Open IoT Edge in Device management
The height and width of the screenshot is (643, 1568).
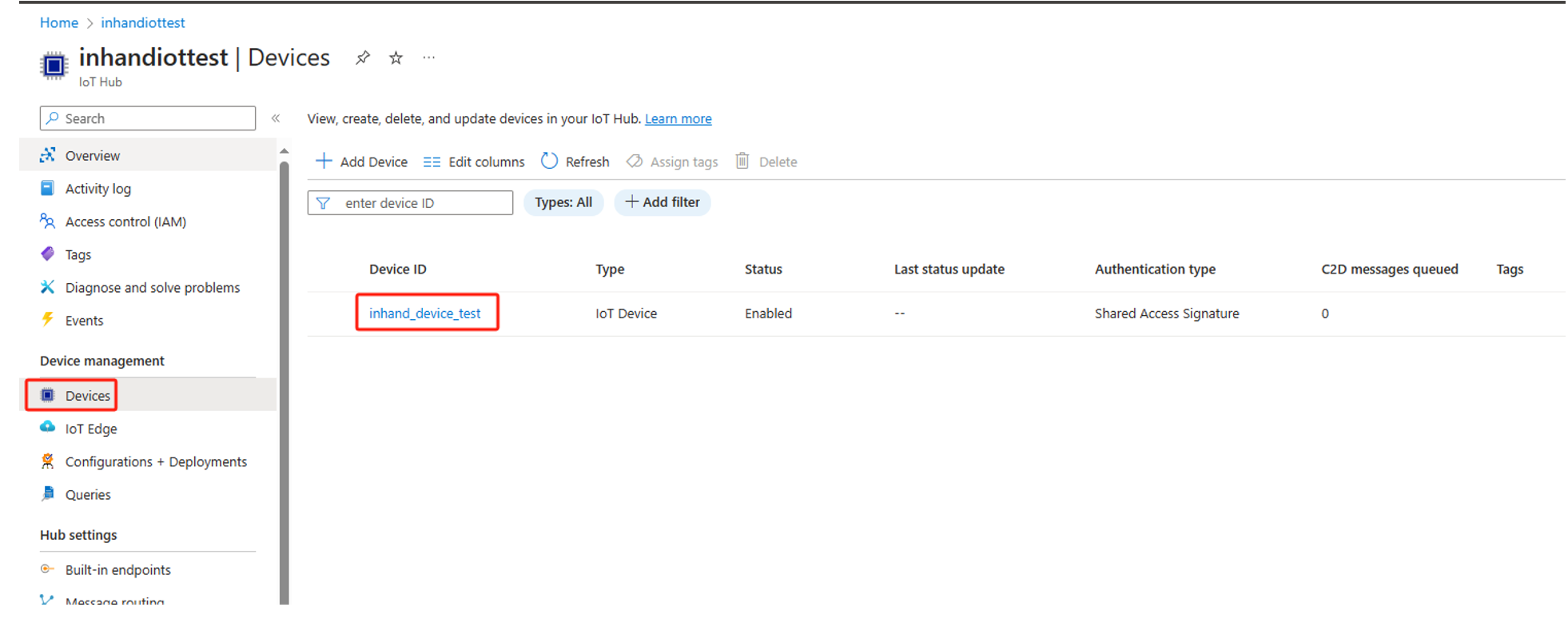pos(91,429)
